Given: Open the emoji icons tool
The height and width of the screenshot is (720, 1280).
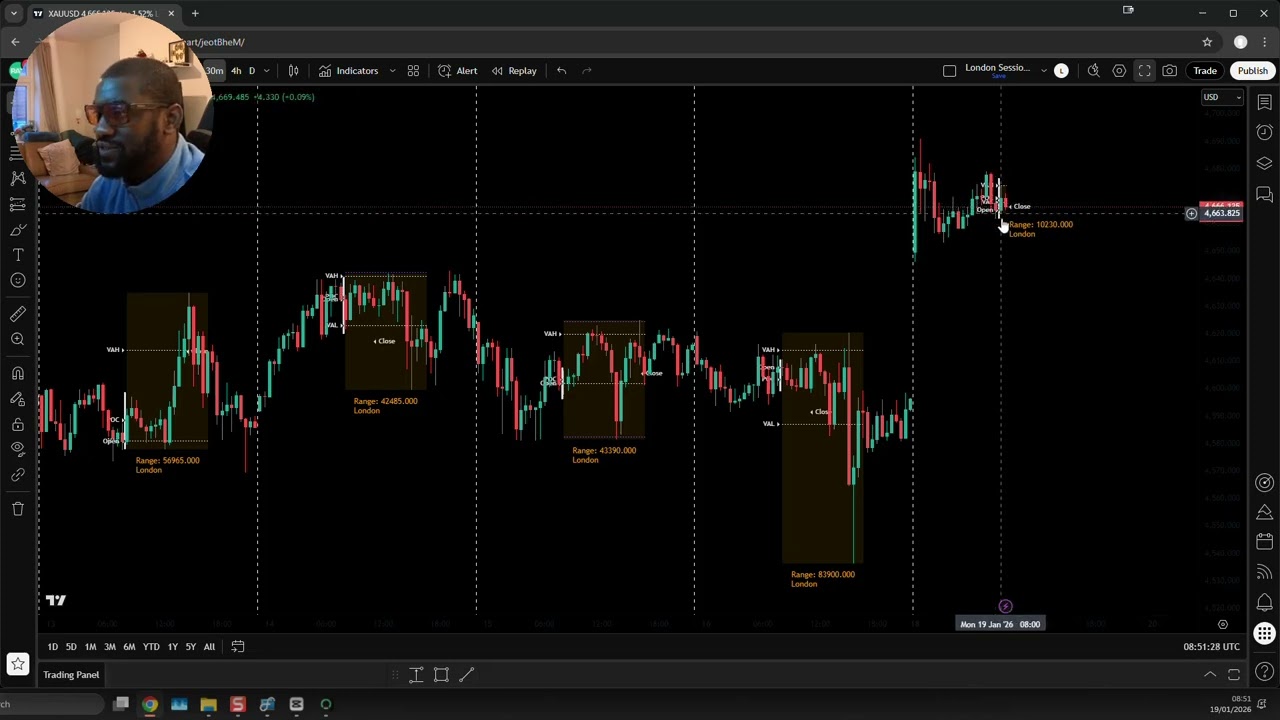Looking at the screenshot, I should 17,281.
